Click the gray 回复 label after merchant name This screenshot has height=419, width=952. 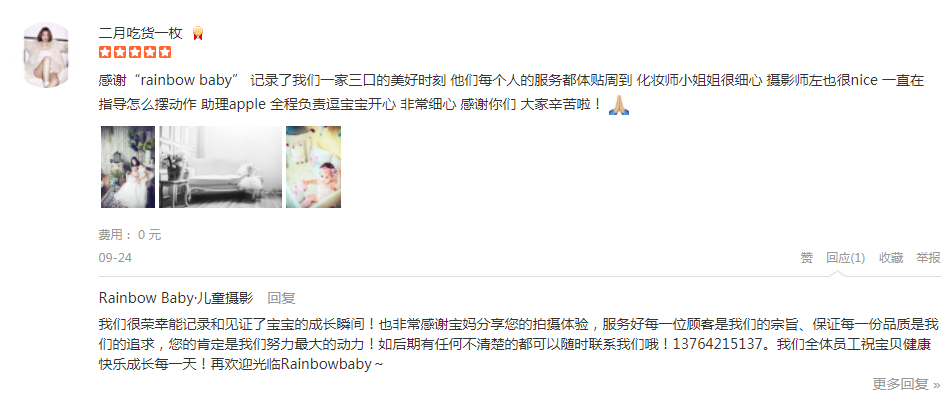(281, 298)
